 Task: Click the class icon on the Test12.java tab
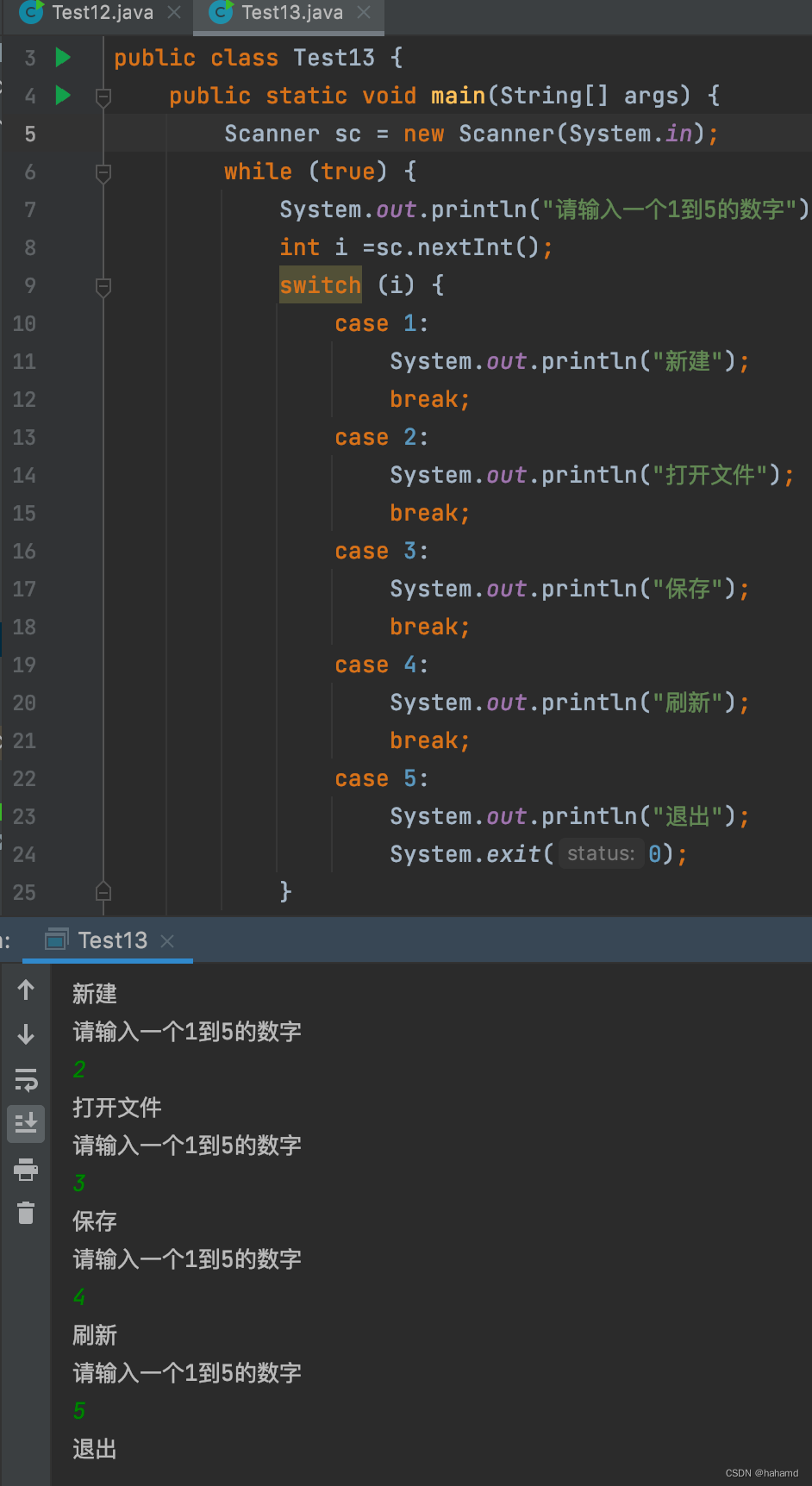pyautogui.click(x=31, y=12)
